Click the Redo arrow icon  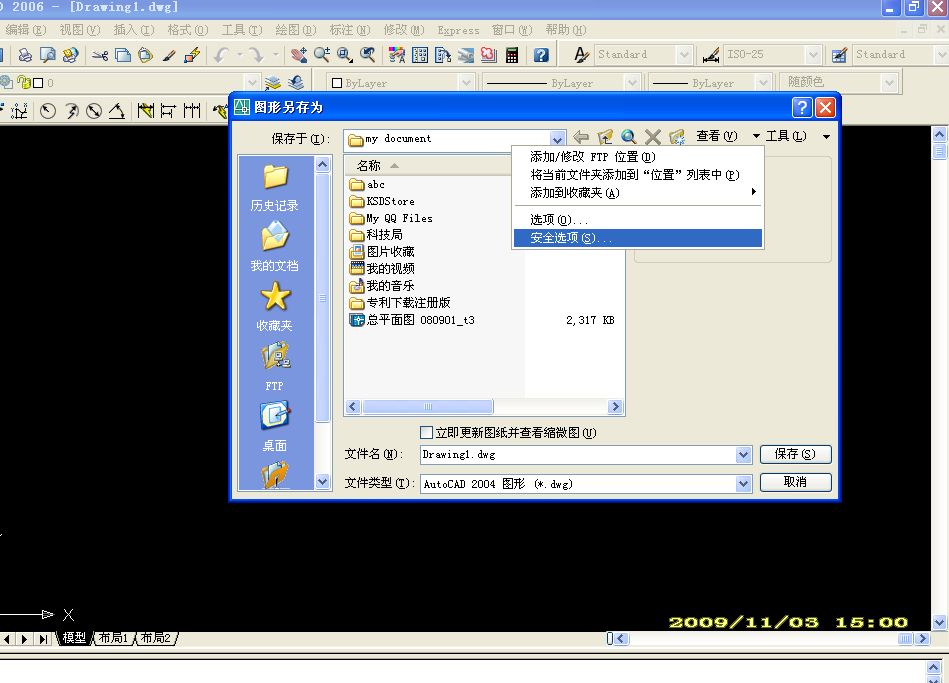pos(257,55)
